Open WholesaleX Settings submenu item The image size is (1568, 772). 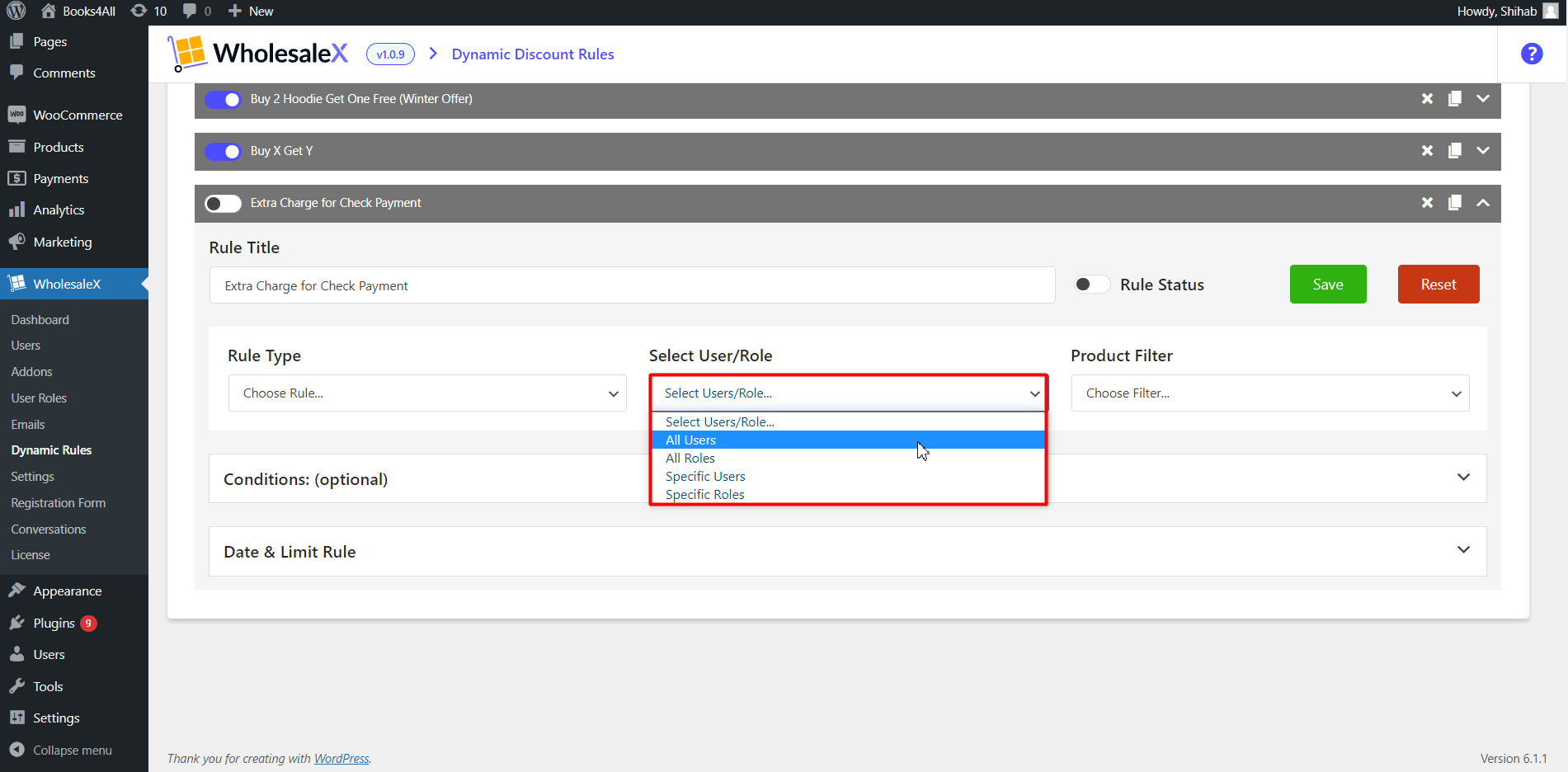(32, 477)
